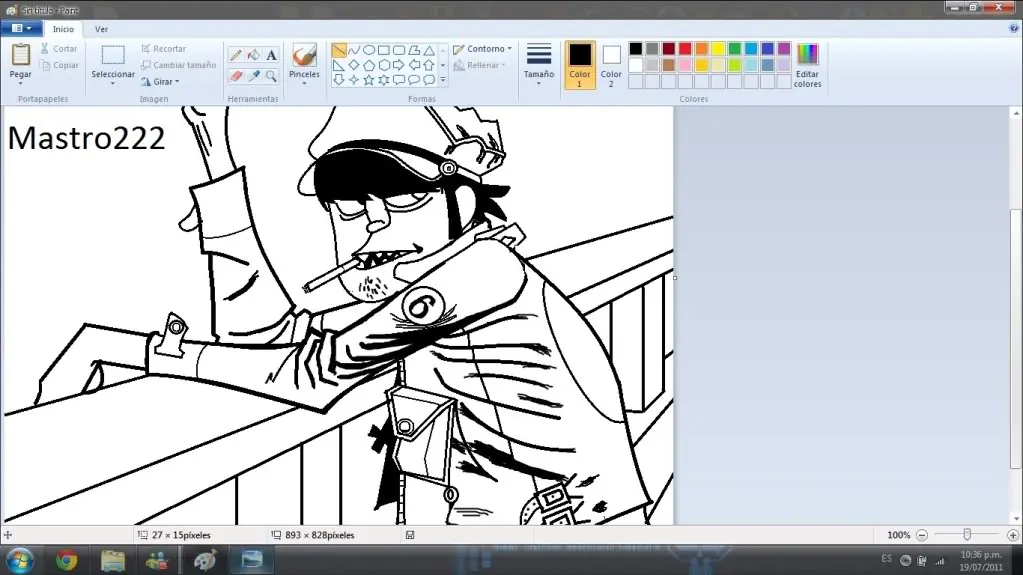
Task: Open Paint help question mark icon
Action: click(x=1014, y=28)
